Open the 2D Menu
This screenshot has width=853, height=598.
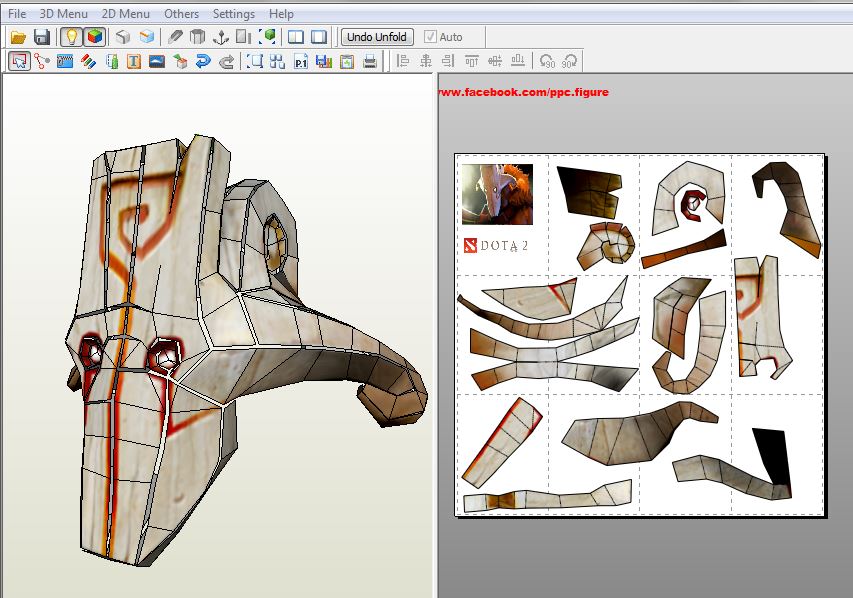126,14
